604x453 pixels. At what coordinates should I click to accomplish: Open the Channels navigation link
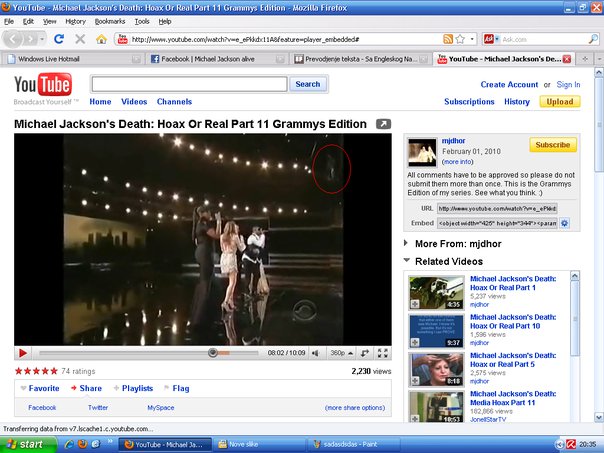click(174, 102)
